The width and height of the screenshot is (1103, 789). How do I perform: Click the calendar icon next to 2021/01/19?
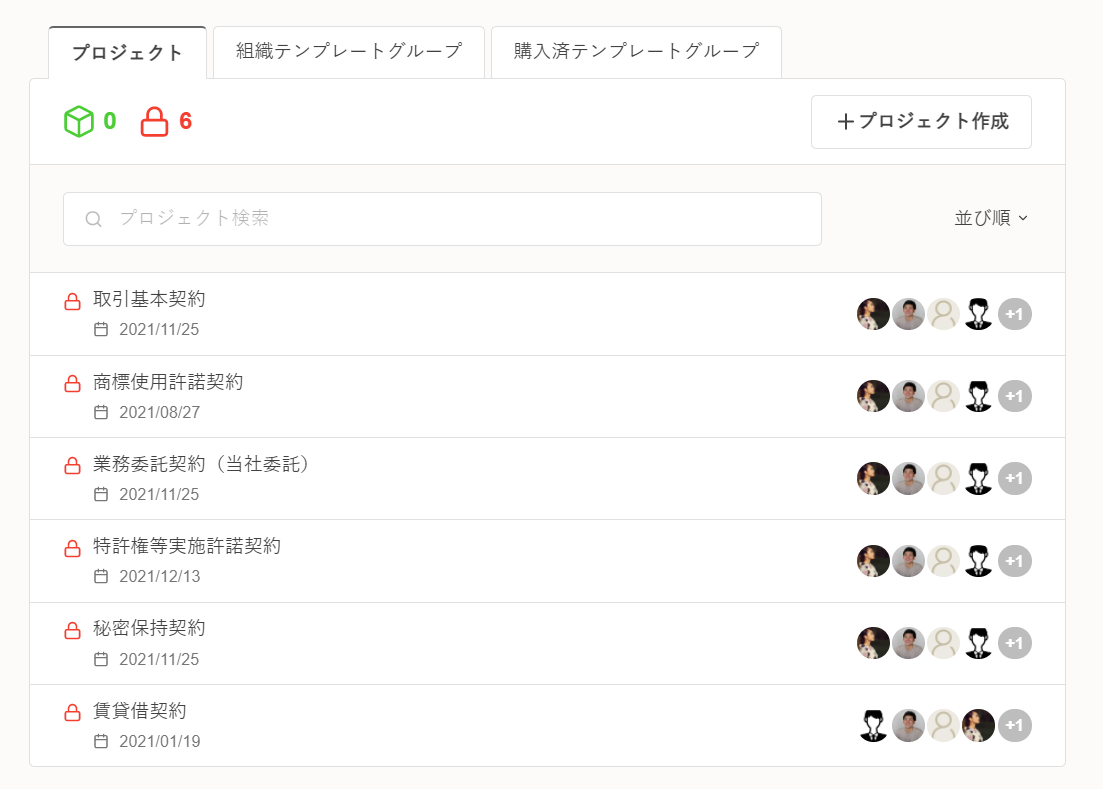[100, 741]
